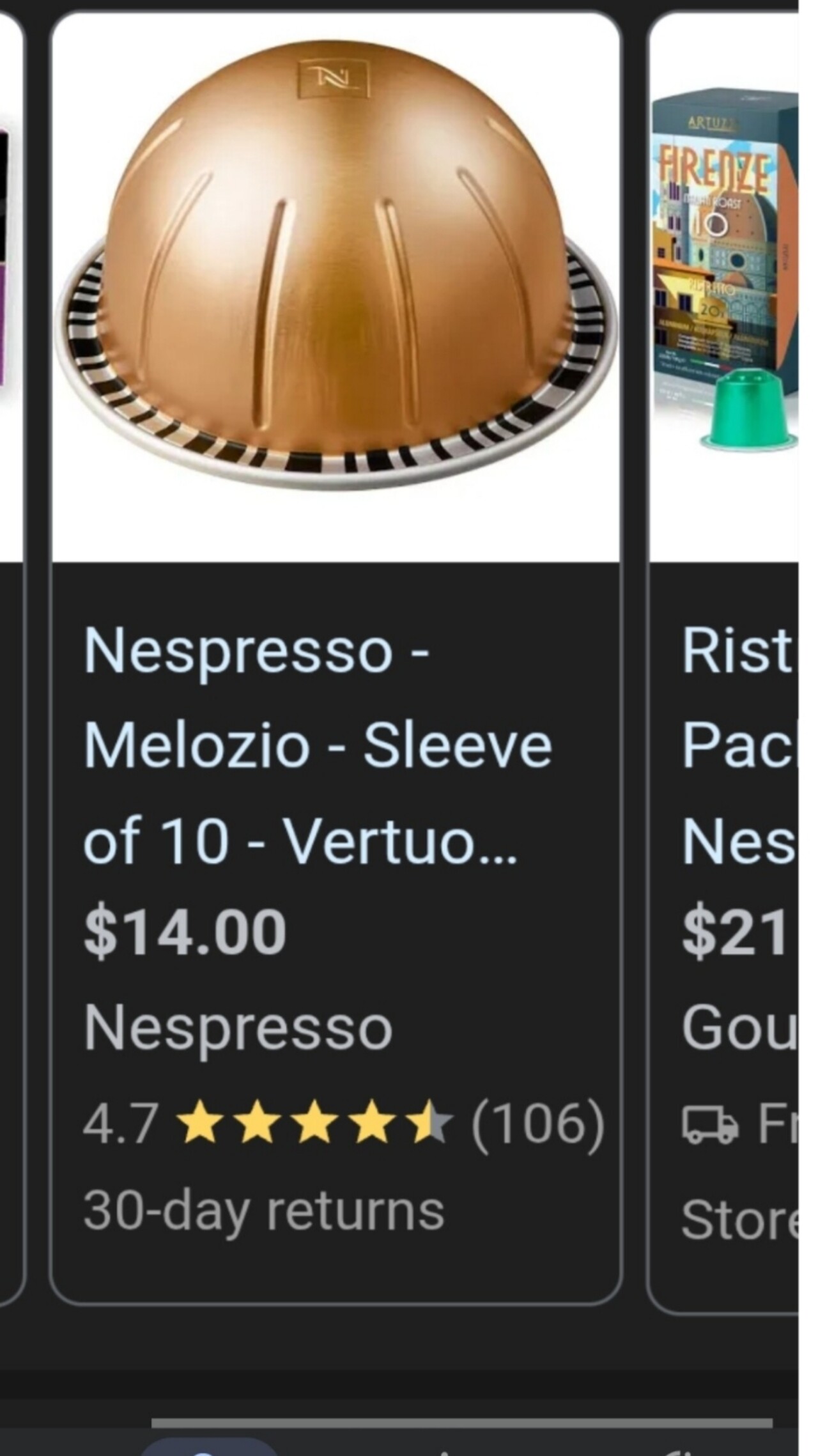The image size is (818, 1456).
Task: Open the Nespresso Melozio Sleeve of 10 title
Action: click(318, 745)
